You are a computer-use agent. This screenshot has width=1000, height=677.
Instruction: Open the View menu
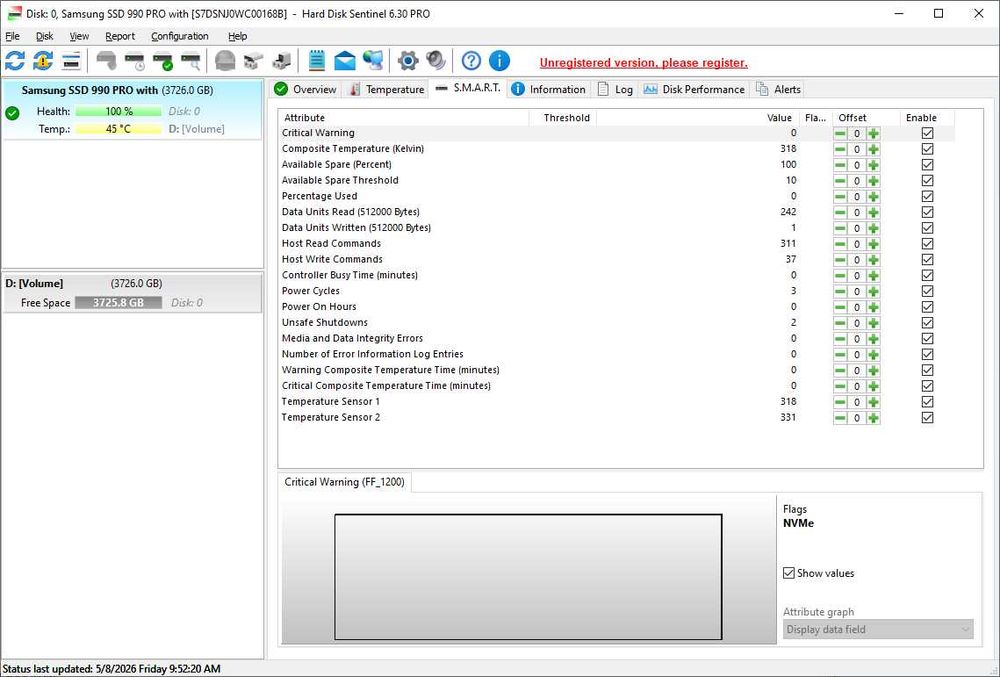click(79, 36)
